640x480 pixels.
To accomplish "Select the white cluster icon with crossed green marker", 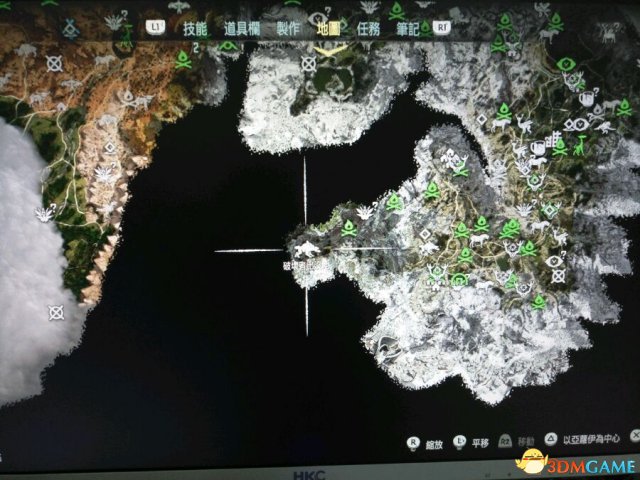I will pyautogui.click(x=456, y=162).
